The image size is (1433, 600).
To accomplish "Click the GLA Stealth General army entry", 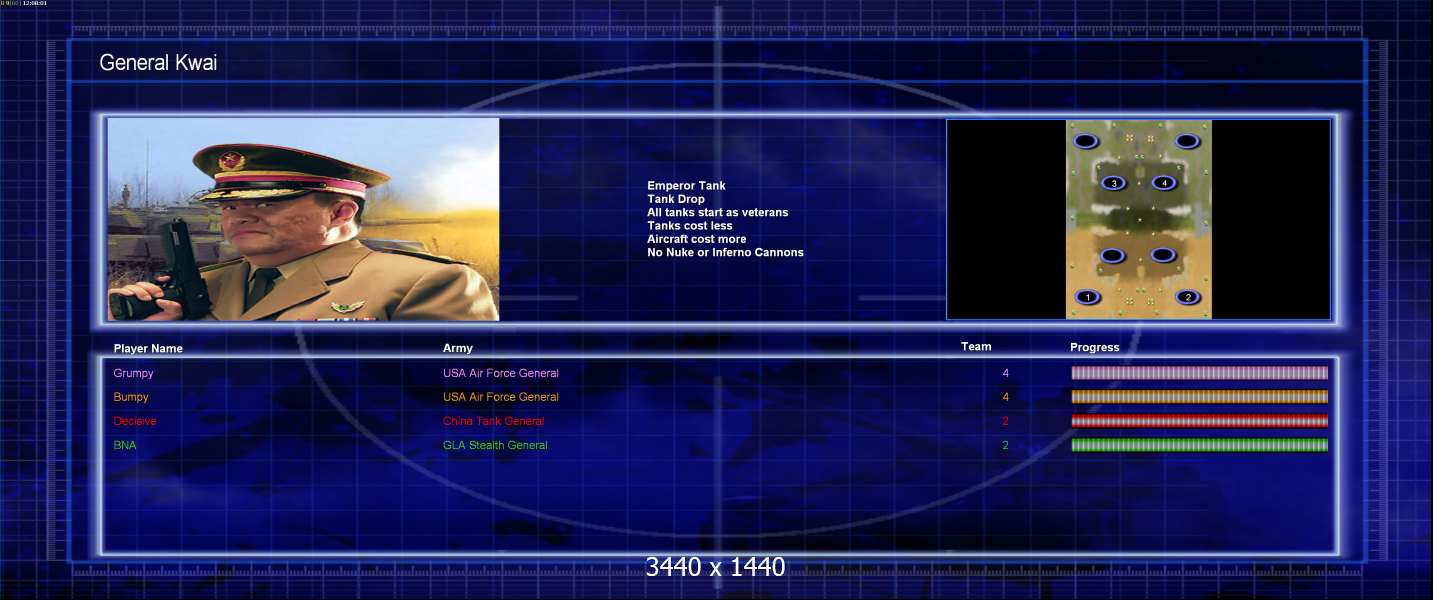I will 495,445.
